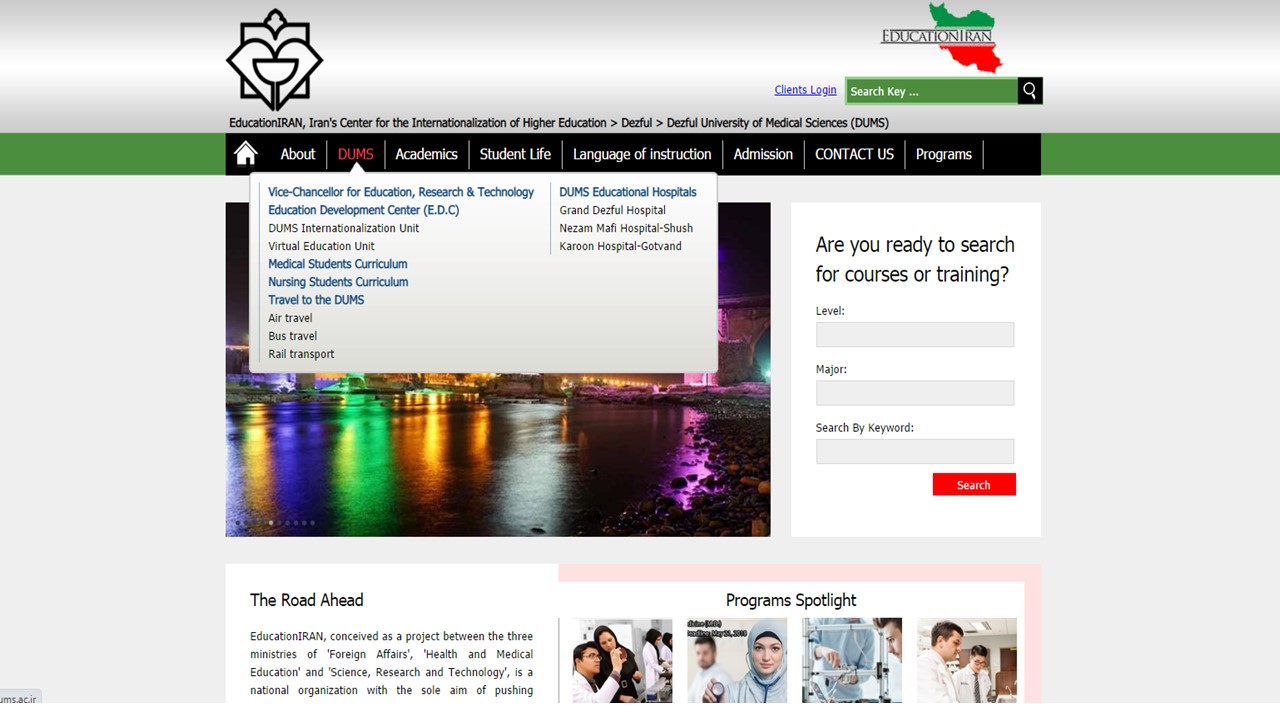This screenshot has height=720, width=1280.
Task: Open the Clients Login link
Action: point(805,90)
